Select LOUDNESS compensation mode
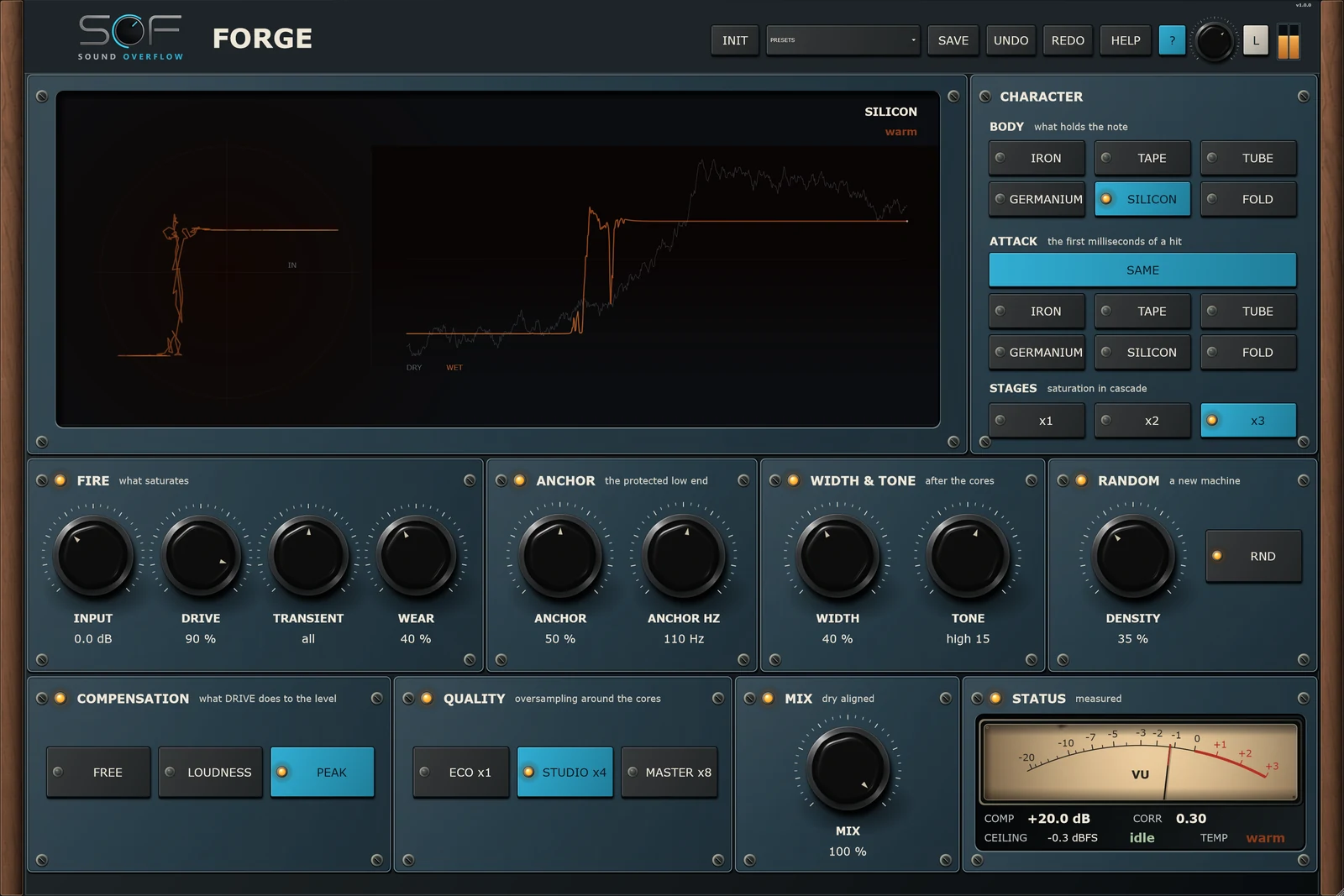This screenshot has height=896, width=1344. coord(210,772)
